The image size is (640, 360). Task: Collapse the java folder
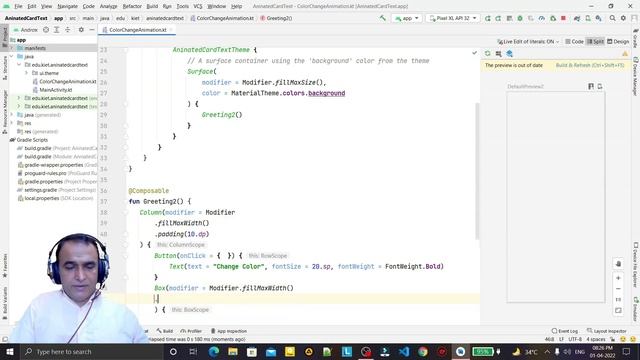pos(12,56)
